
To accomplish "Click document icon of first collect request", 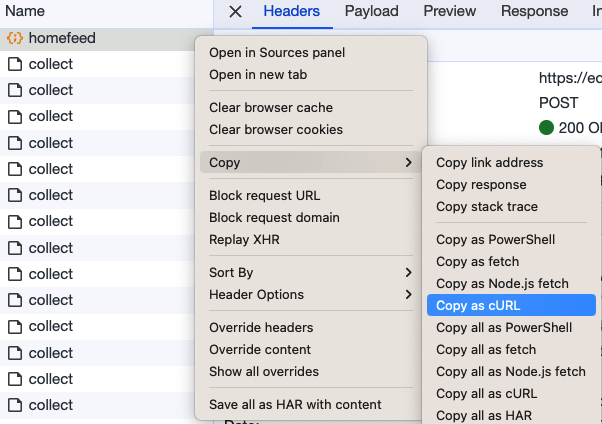I will click(x=14, y=64).
